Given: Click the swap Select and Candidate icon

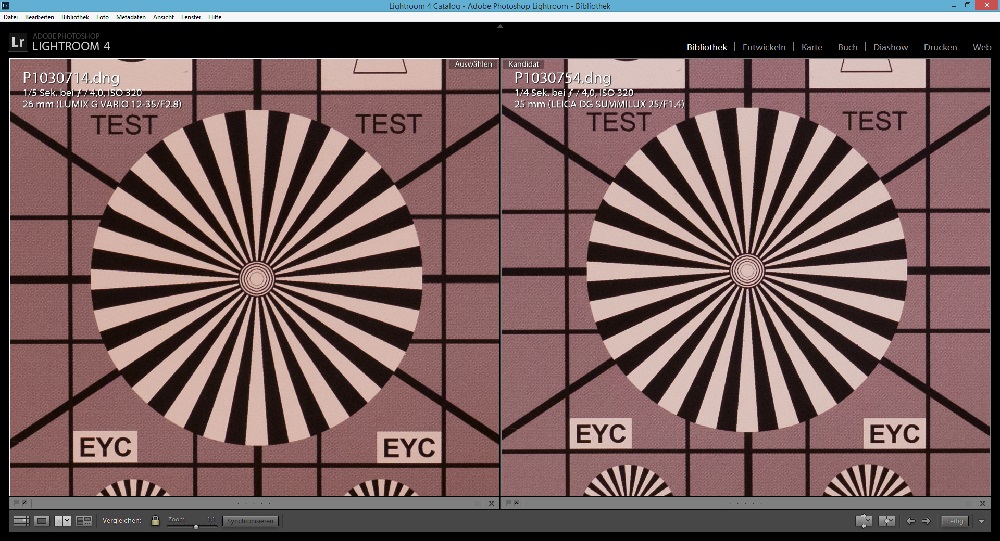Looking at the screenshot, I should click(864, 521).
